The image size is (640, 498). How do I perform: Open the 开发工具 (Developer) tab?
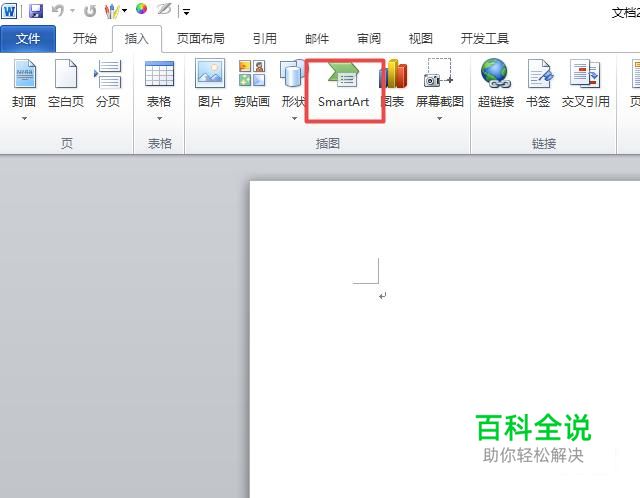coord(484,39)
